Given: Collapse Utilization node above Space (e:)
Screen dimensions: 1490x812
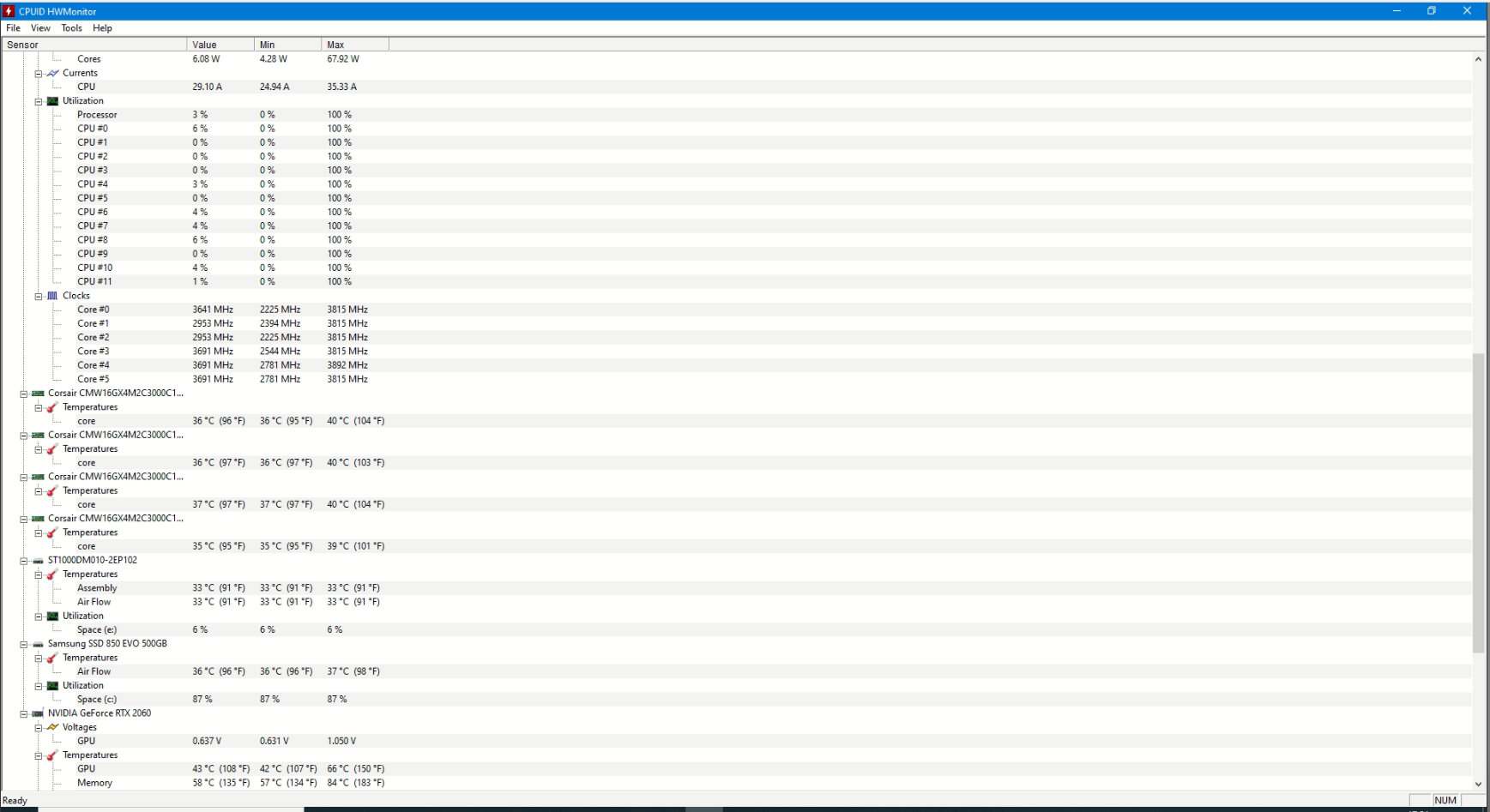Looking at the screenshot, I should pos(39,617).
